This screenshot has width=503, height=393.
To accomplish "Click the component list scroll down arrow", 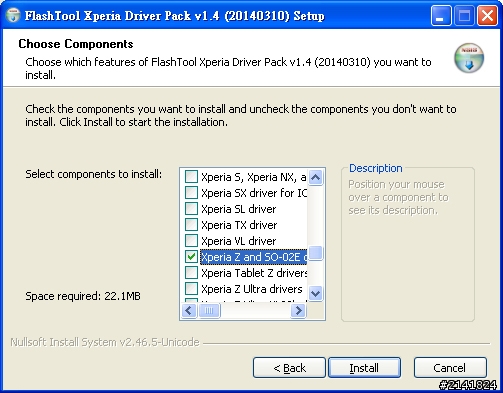I will coord(315,294).
